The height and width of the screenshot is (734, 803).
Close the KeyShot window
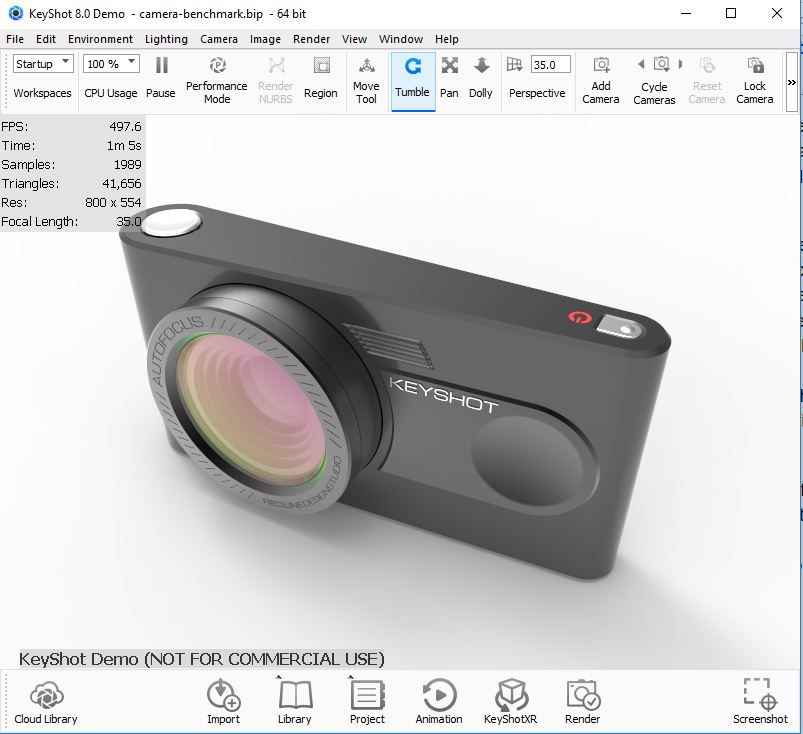pos(777,13)
